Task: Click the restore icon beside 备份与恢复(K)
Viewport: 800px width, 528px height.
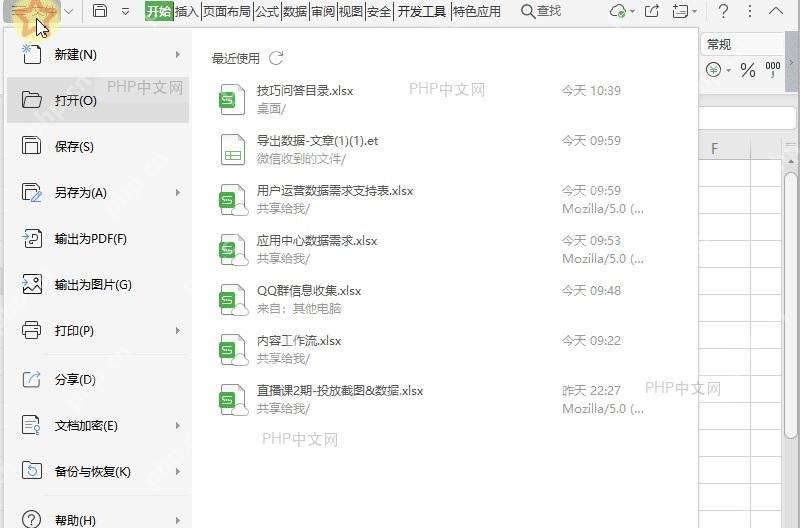Action: click(x=32, y=470)
